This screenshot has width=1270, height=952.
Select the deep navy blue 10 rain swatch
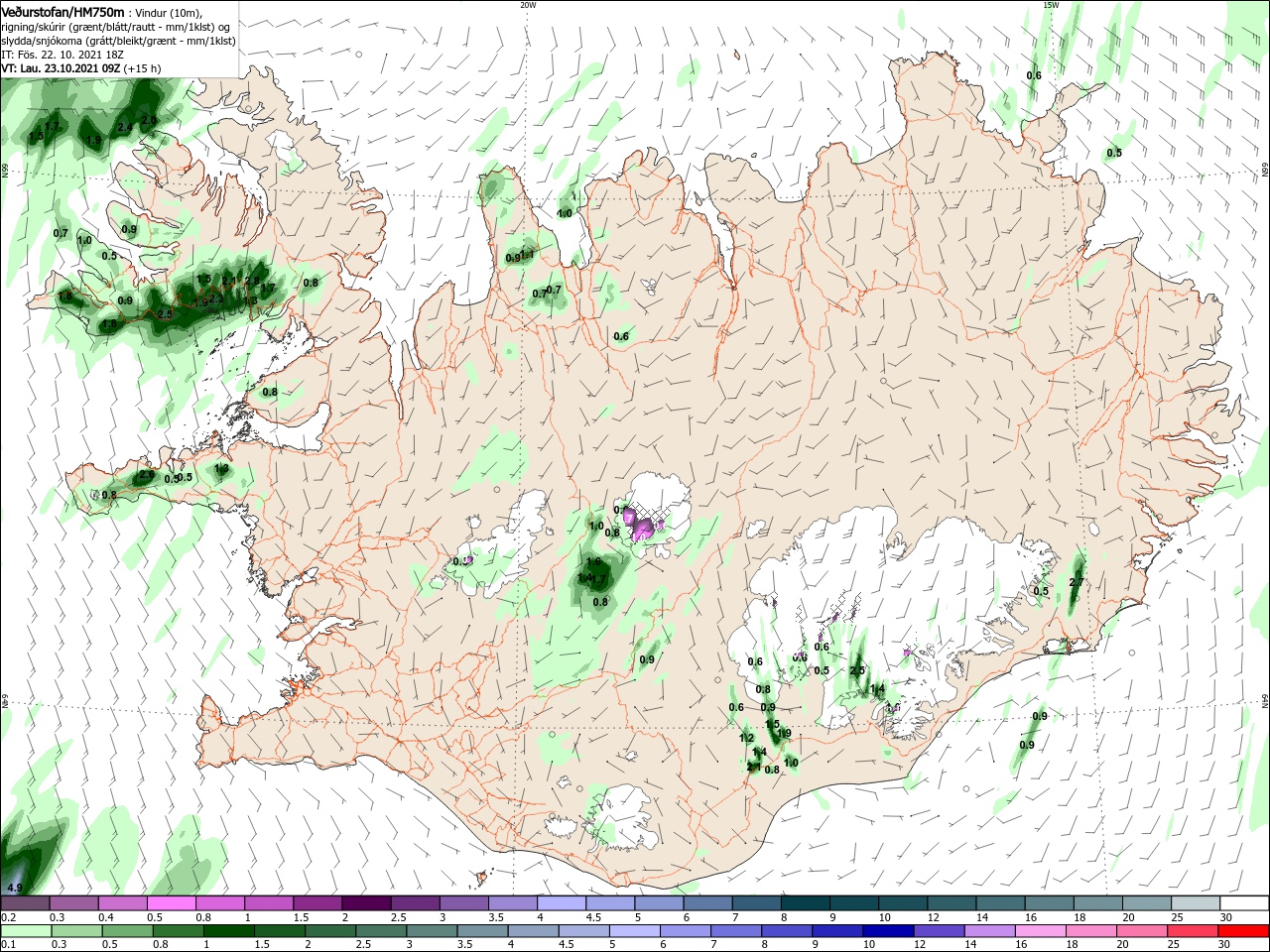(887, 931)
